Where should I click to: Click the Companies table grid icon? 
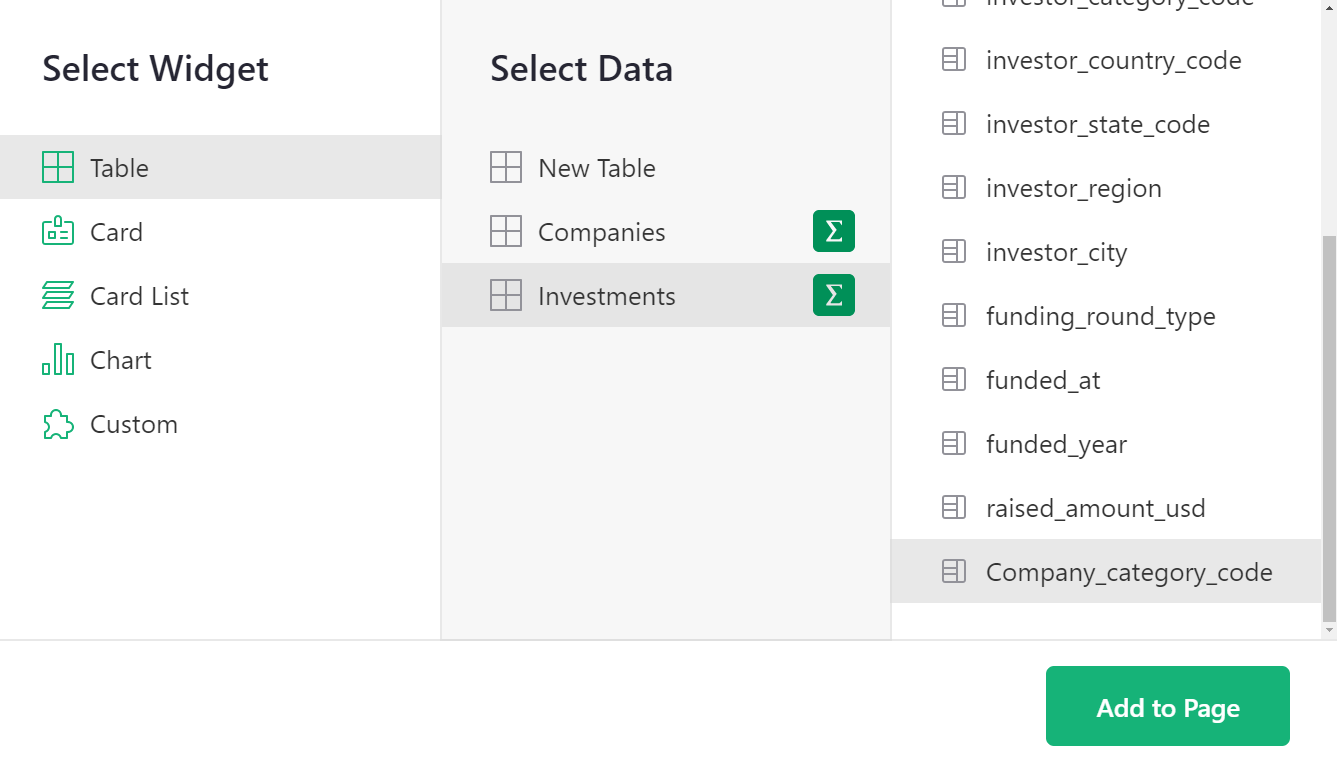[506, 231]
